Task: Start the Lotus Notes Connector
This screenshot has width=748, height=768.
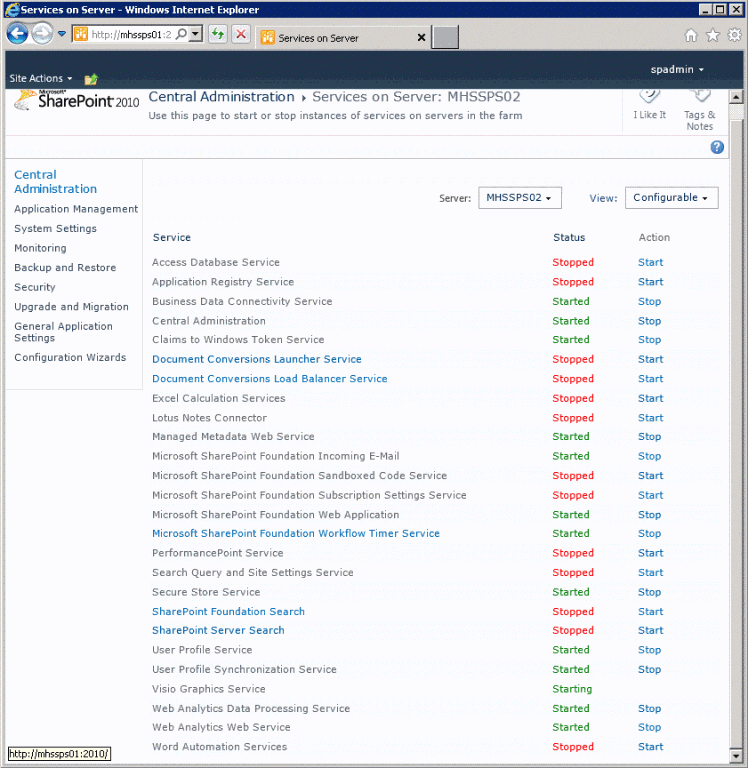Action: click(651, 418)
